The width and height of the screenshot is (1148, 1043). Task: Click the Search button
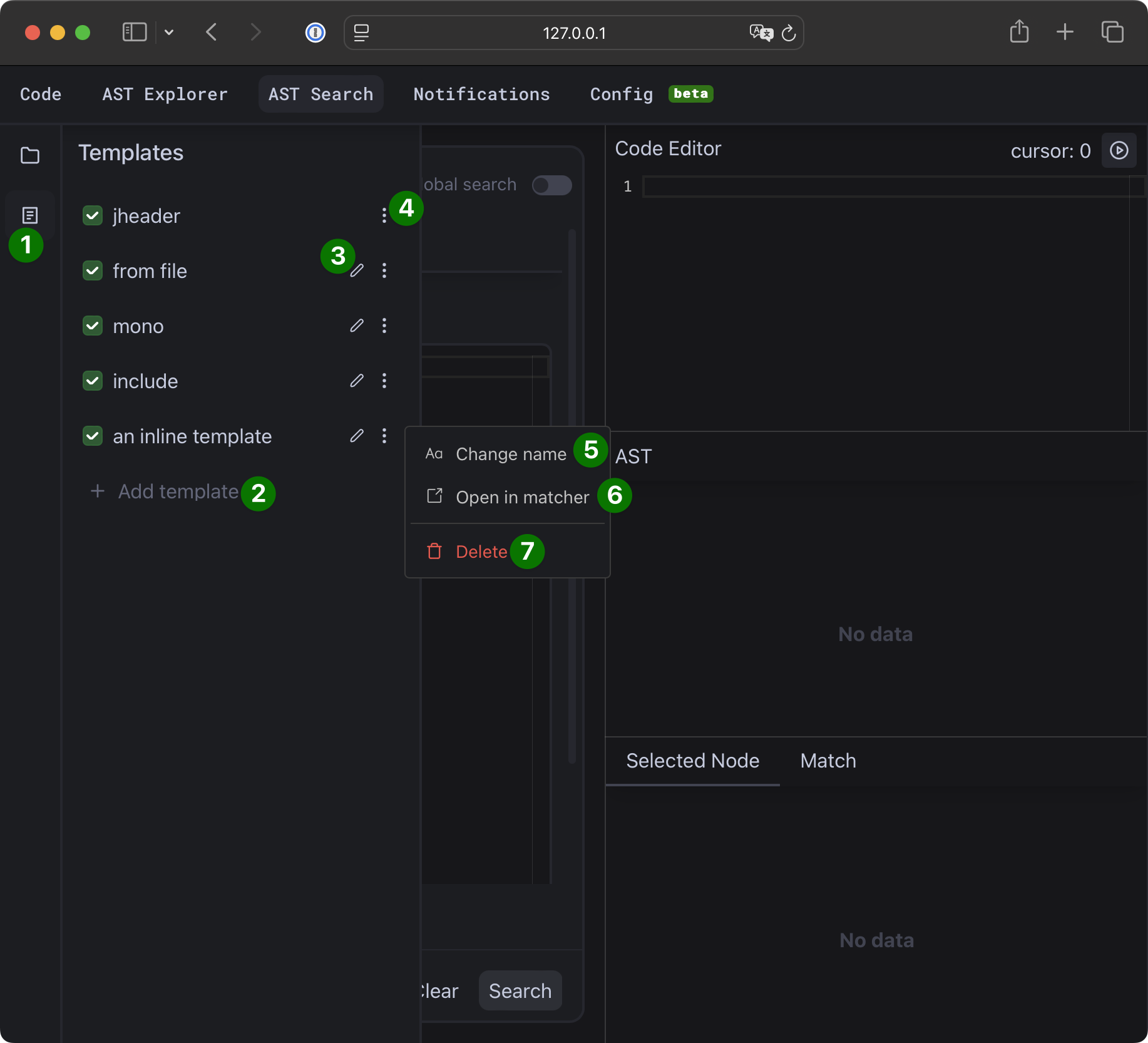[520, 991]
